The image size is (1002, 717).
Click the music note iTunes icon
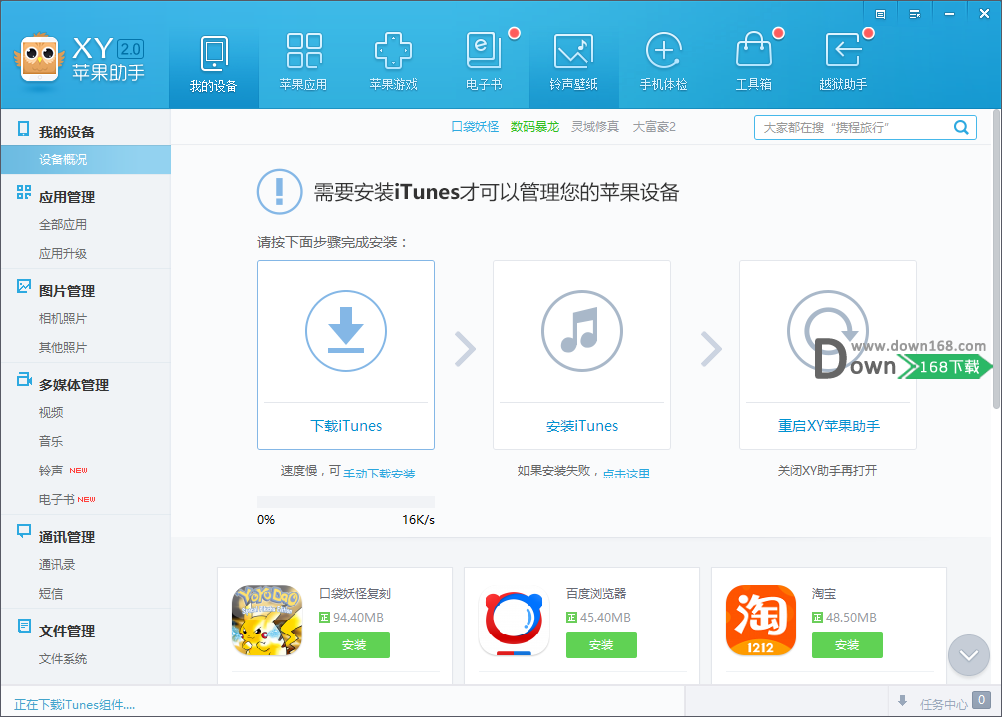(582, 331)
